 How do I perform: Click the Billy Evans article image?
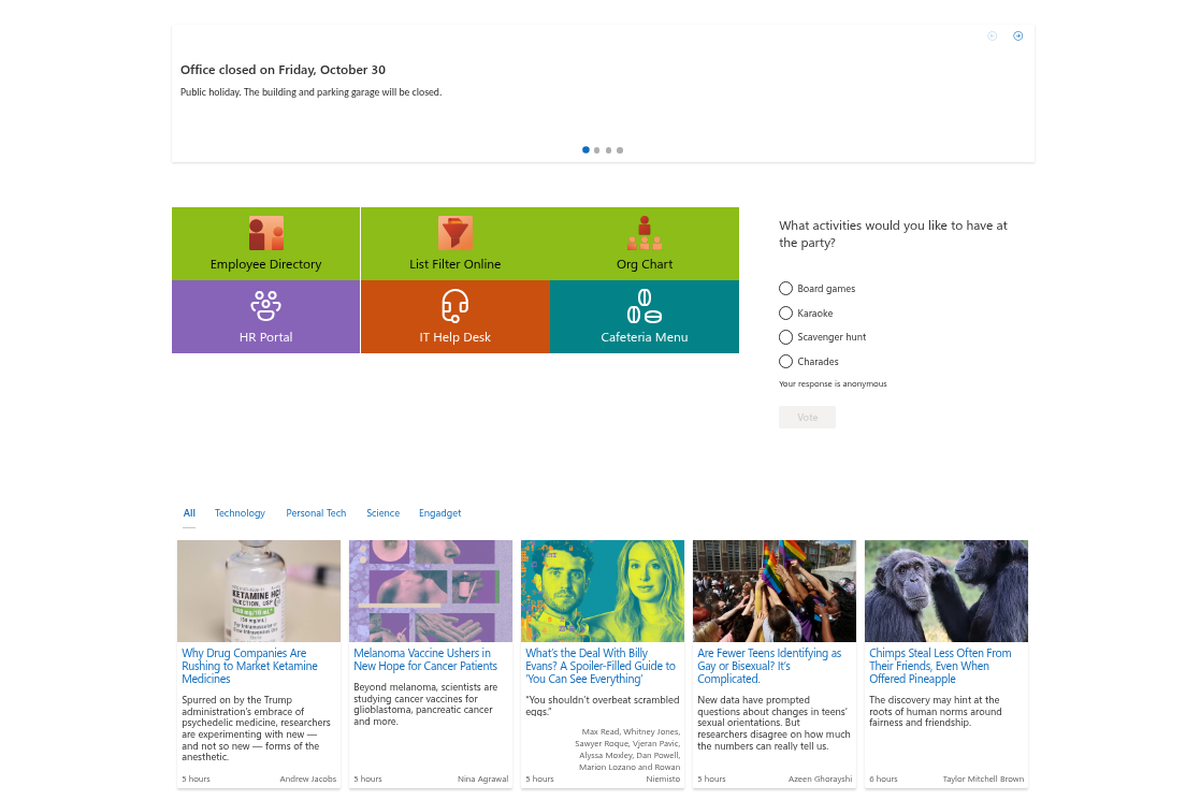(603, 591)
